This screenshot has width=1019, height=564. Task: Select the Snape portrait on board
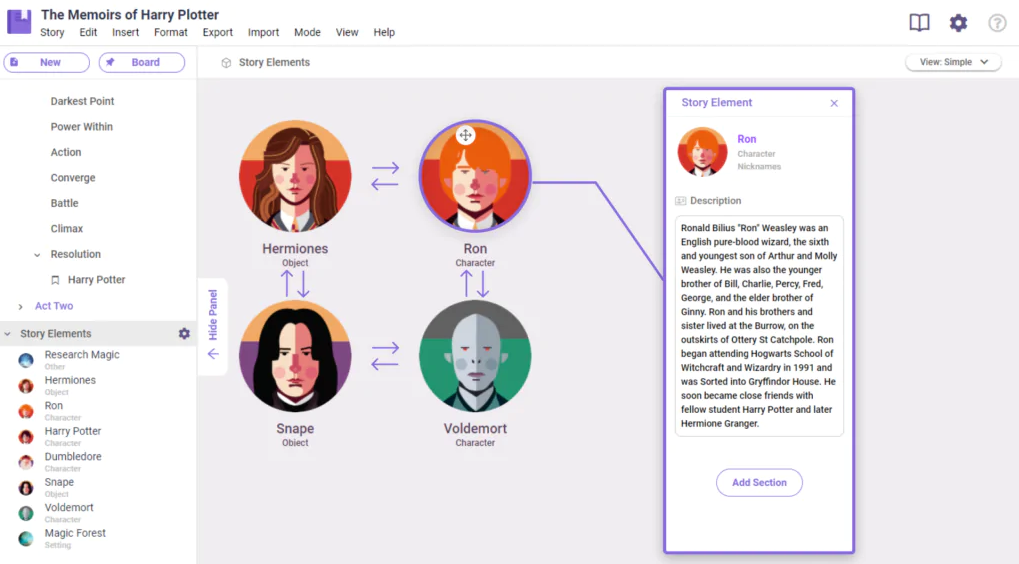click(x=295, y=355)
